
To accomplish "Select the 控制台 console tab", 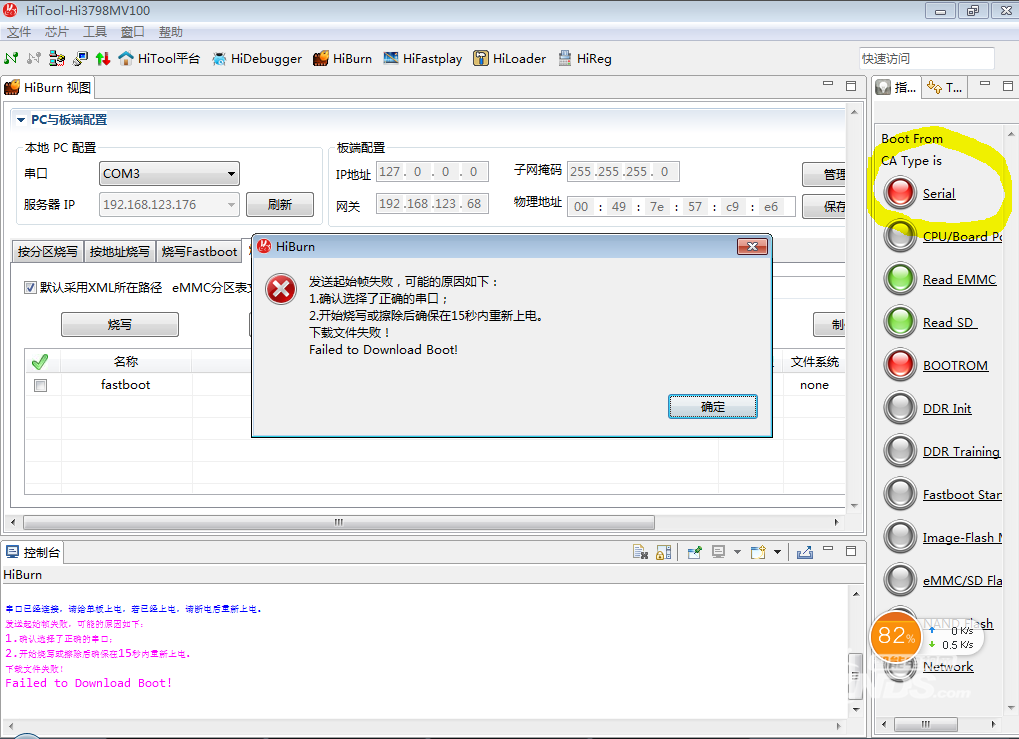I will [33, 552].
